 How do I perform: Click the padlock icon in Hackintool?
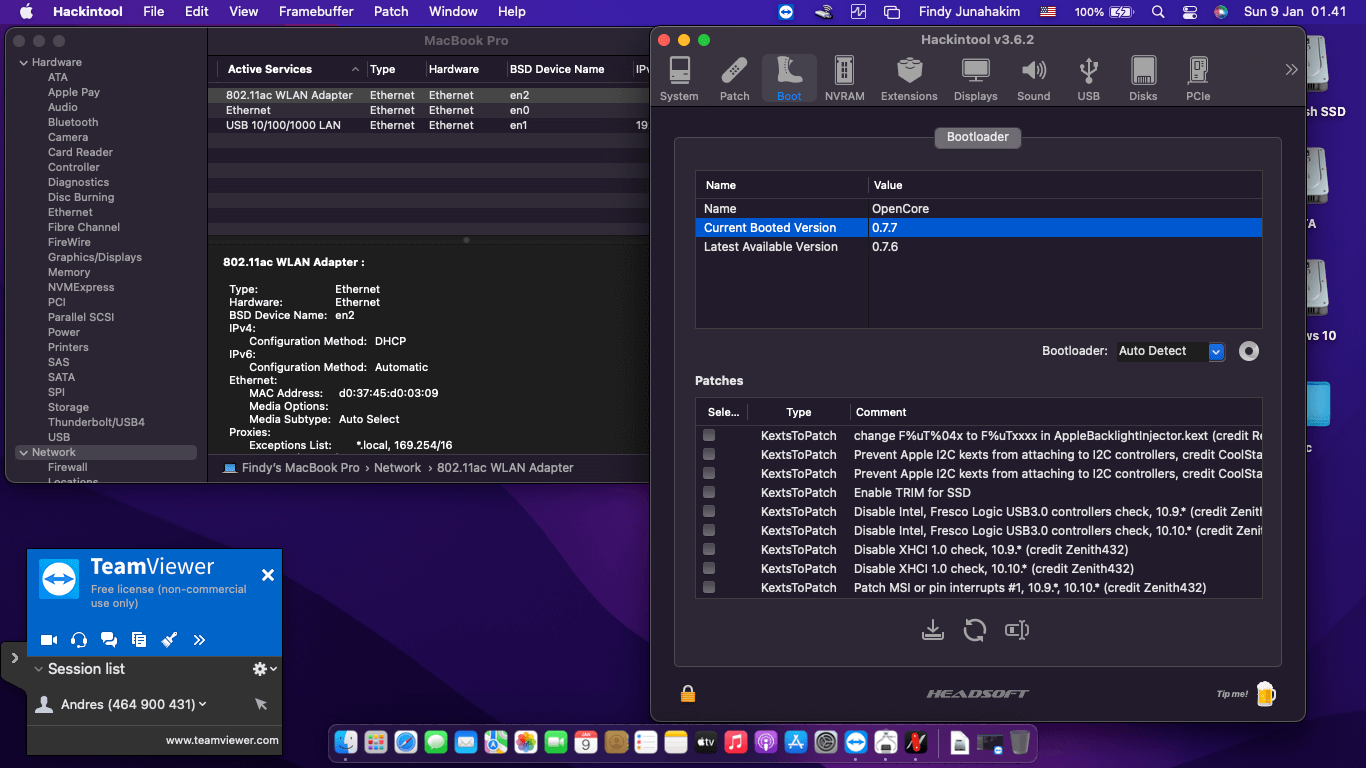click(x=688, y=693)
